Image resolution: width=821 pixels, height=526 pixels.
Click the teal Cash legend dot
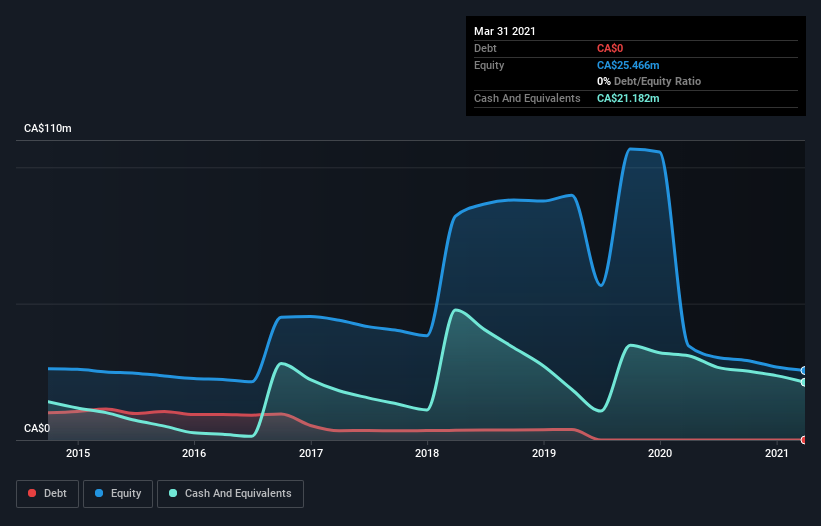[173, 493]
